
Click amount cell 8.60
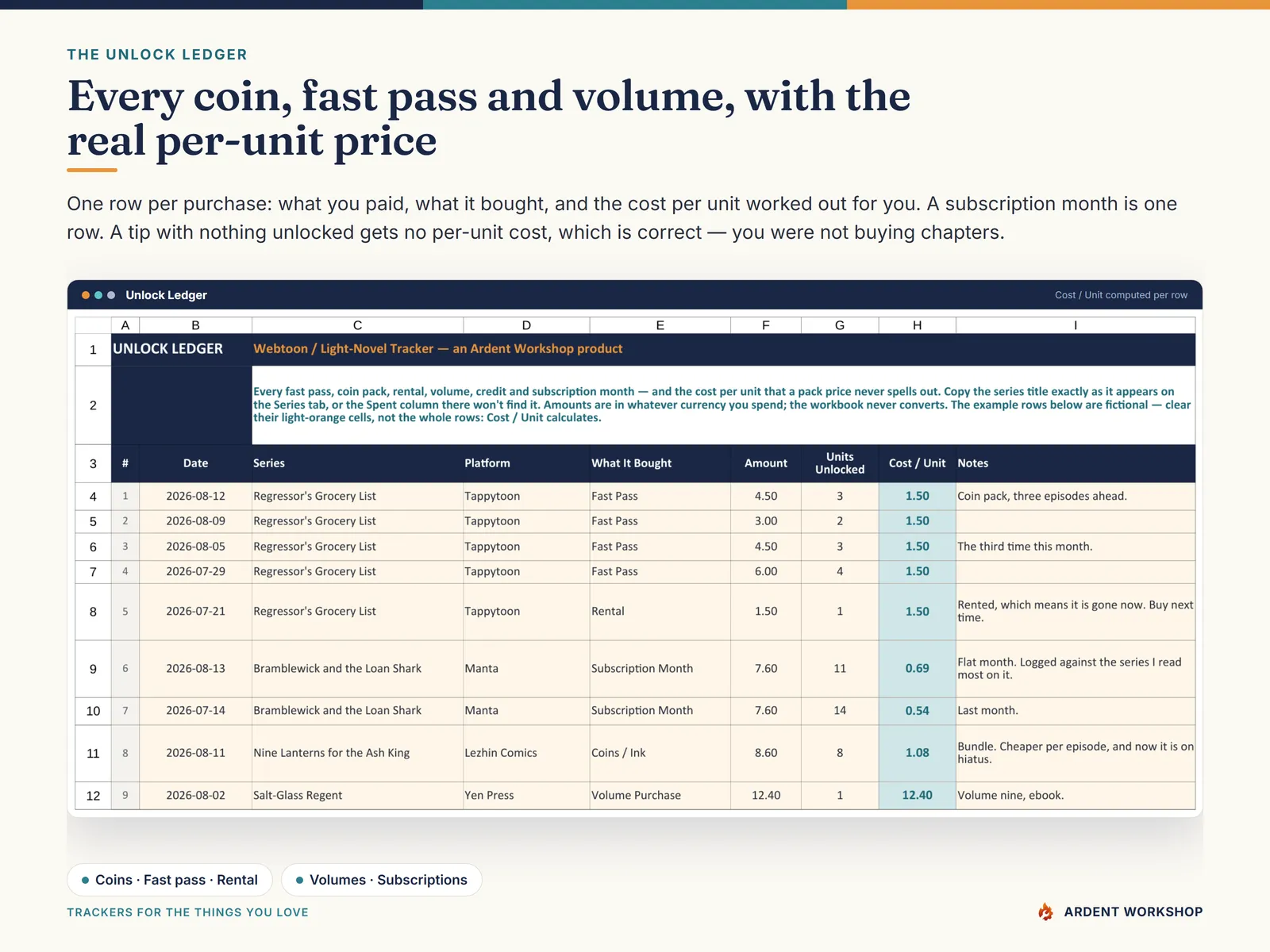(766, 753)
